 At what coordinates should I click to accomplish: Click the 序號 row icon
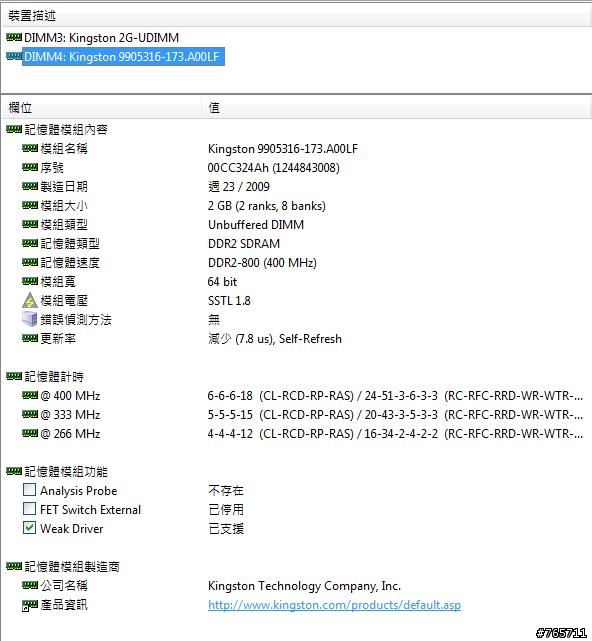point(30,168)
